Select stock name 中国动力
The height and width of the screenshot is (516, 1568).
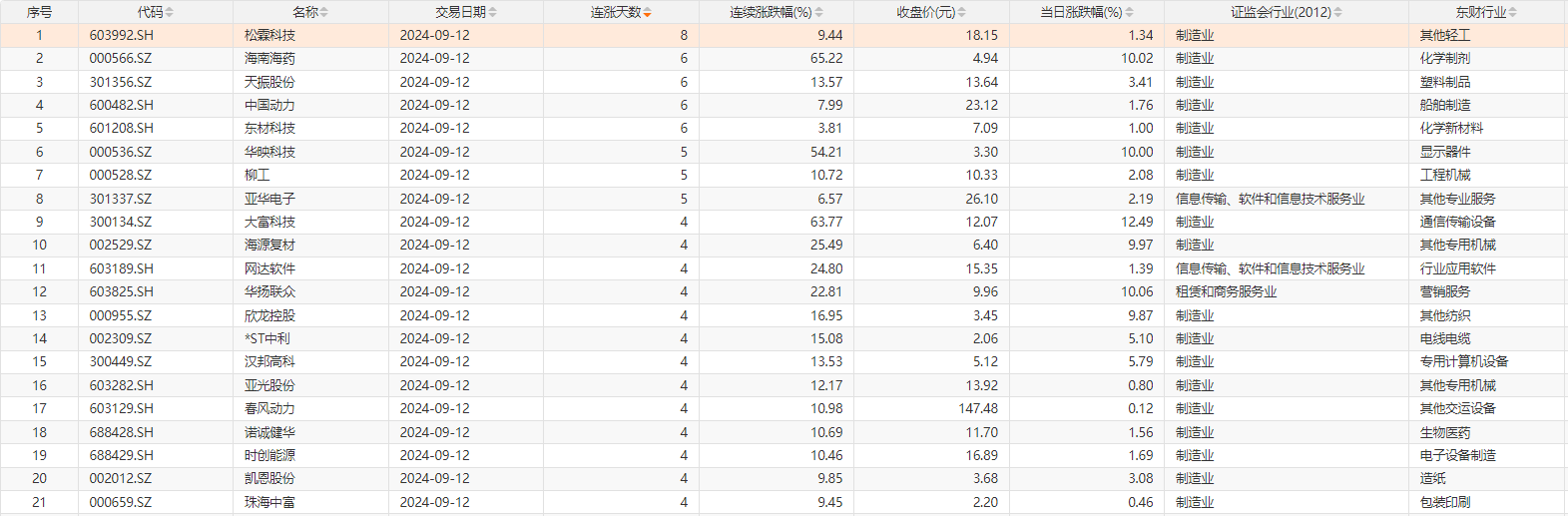coord(269,105)
